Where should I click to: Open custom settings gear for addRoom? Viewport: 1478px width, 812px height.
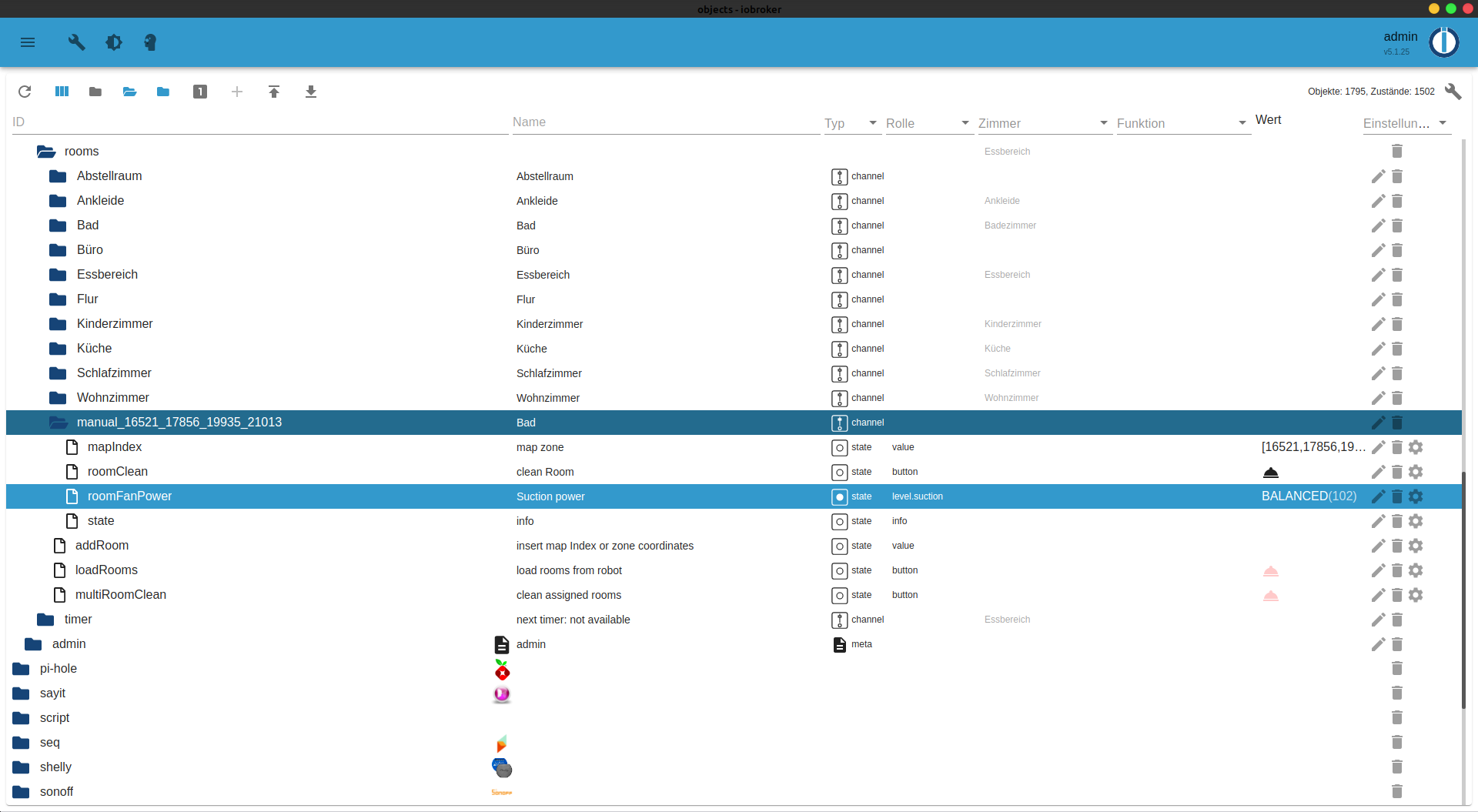click(1416, 546)
